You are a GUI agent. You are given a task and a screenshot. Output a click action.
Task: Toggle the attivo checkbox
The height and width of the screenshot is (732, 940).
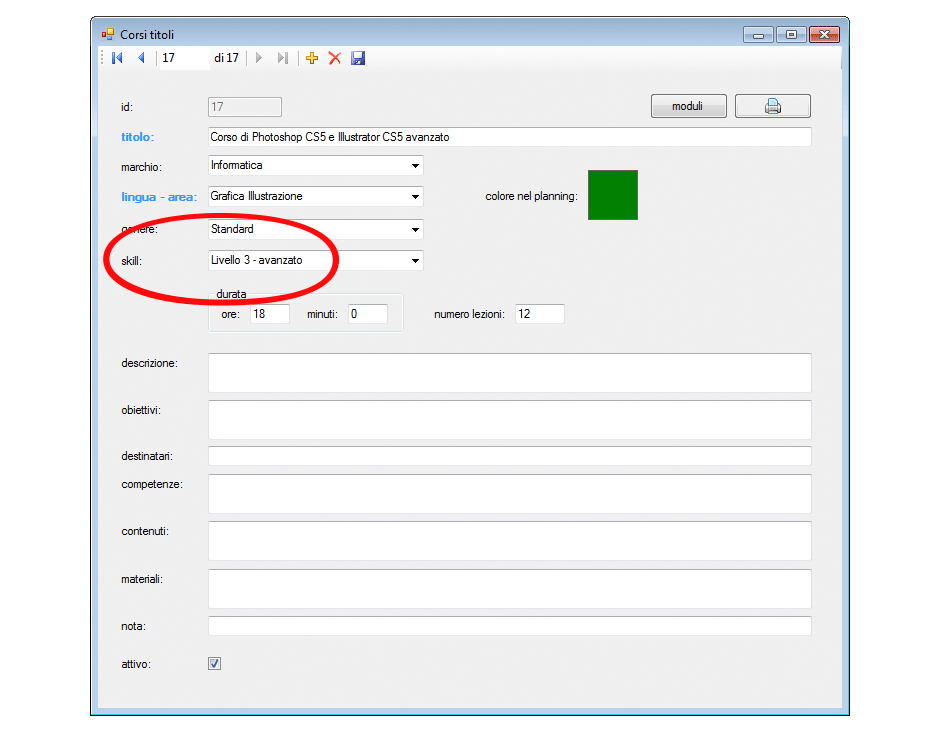coord(215,663)
